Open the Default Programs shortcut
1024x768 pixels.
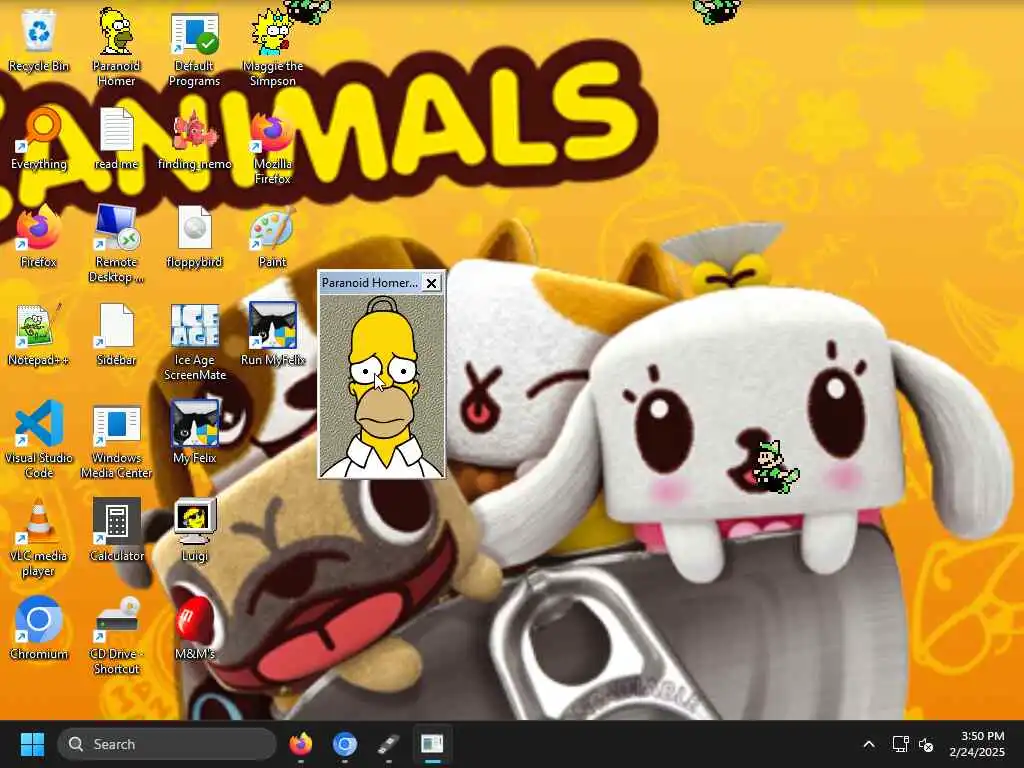[x=194, y=49]
